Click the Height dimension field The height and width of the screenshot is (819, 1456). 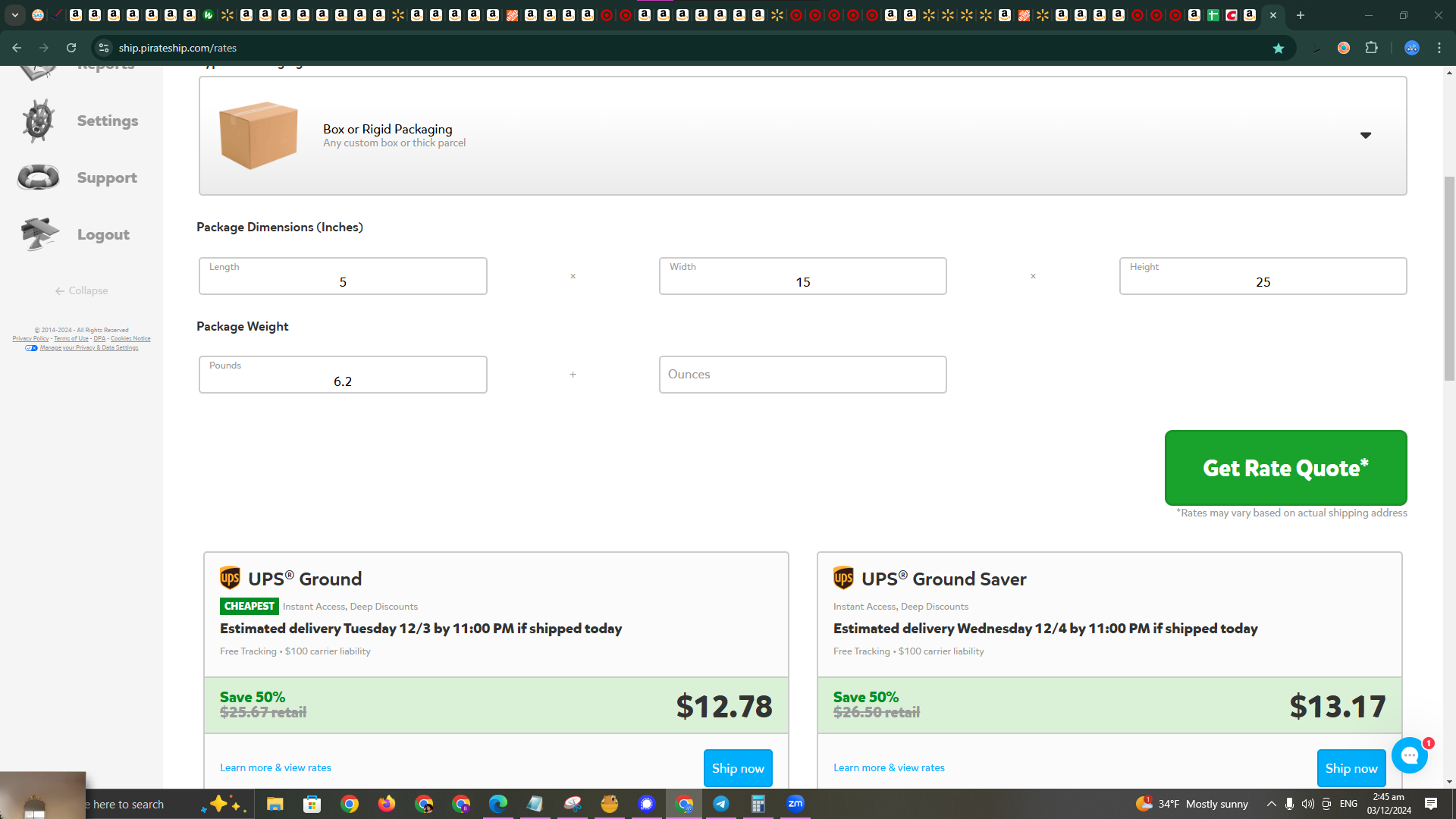pos(1263,276)
